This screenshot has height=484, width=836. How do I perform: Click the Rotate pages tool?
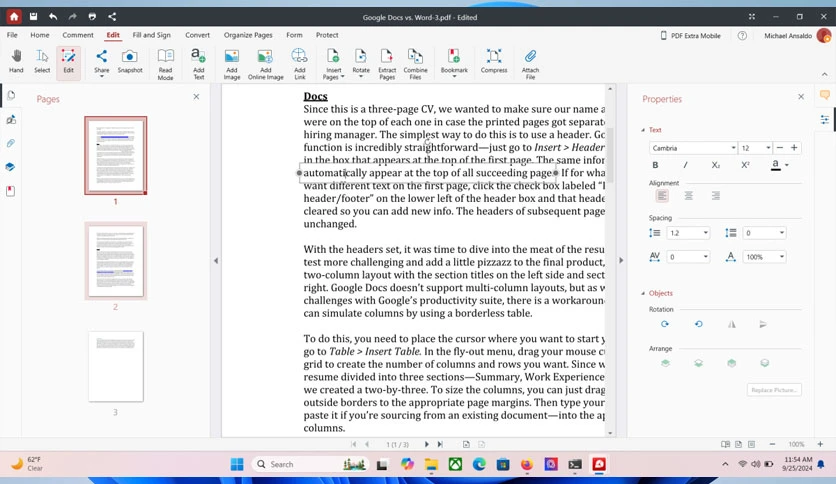coord(360,62)
